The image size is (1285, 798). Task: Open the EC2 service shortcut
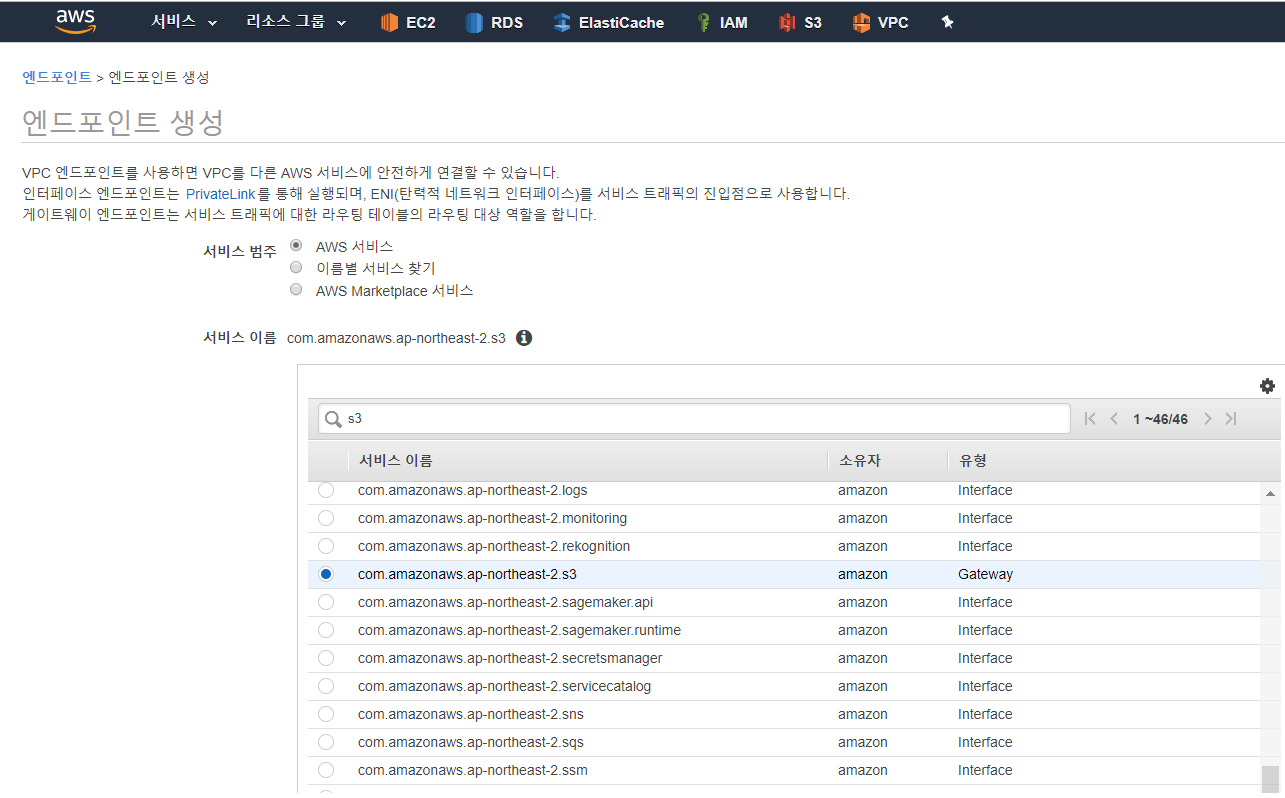pos(408,22)
